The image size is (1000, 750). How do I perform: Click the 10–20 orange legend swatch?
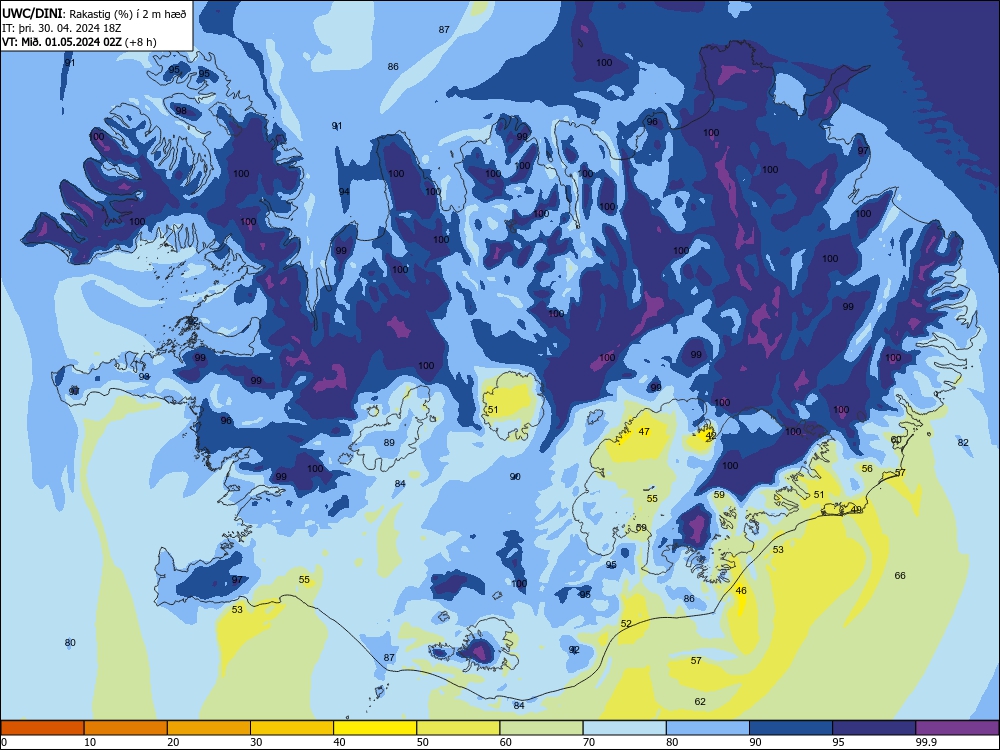pyautogui.click(x=126, y=728)
